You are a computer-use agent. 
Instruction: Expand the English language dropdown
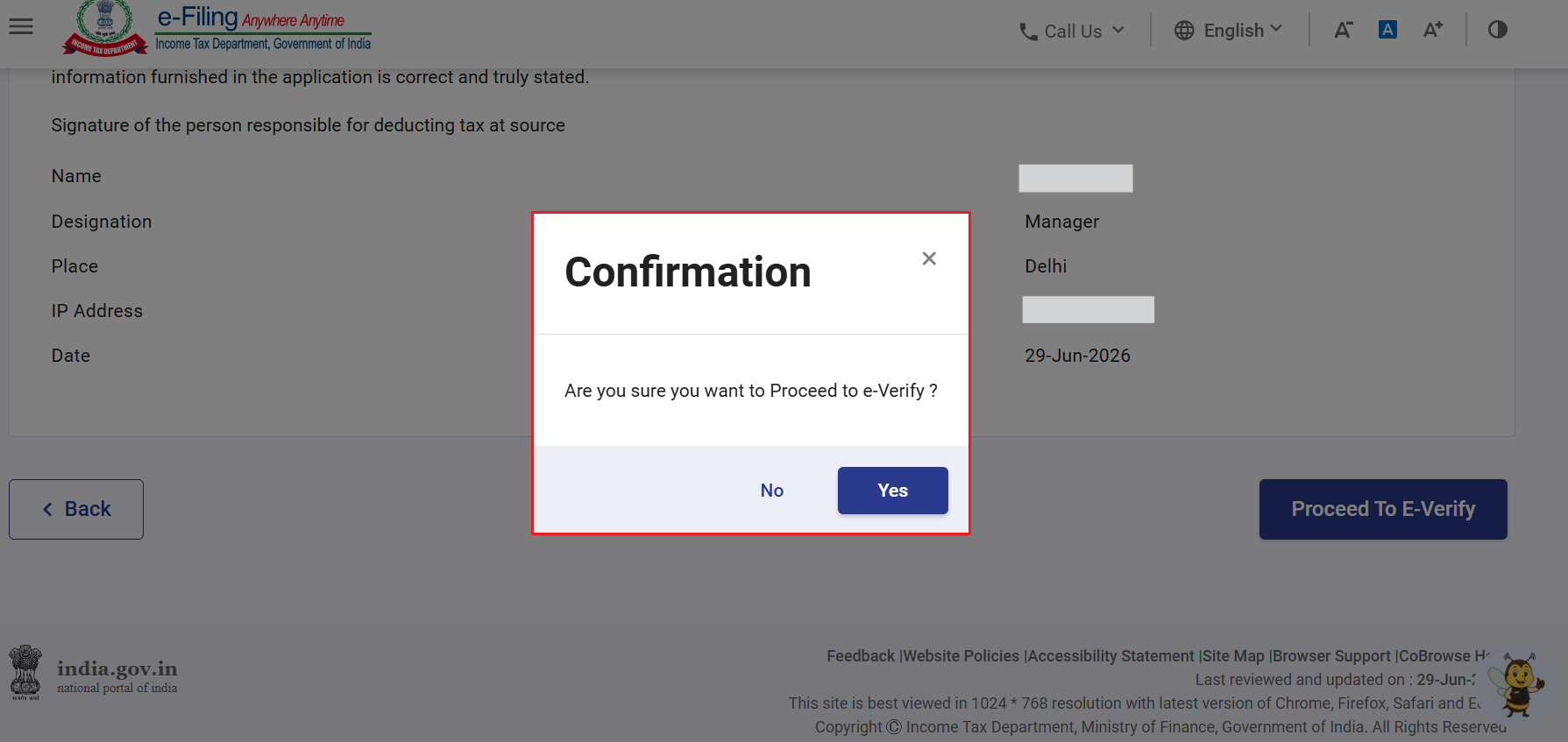coord(1276,29)
